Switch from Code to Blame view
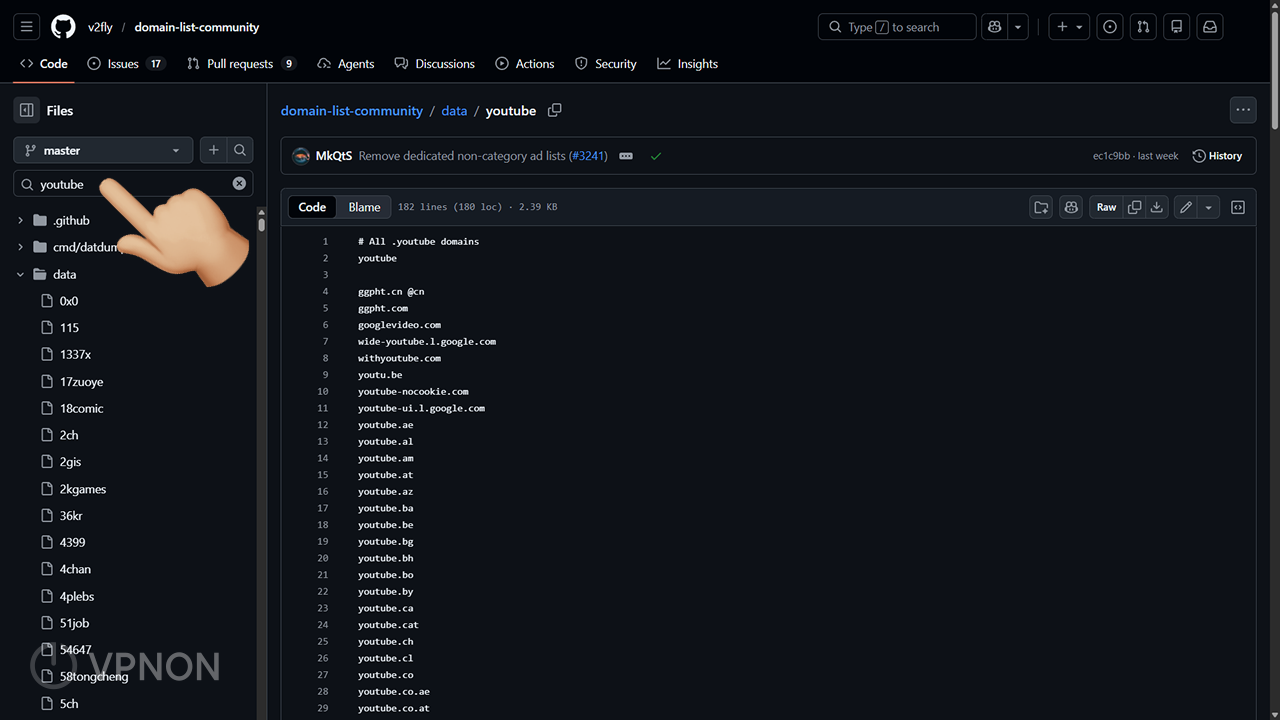Screen dimensions: 1280x720 (x=364, y=207)
